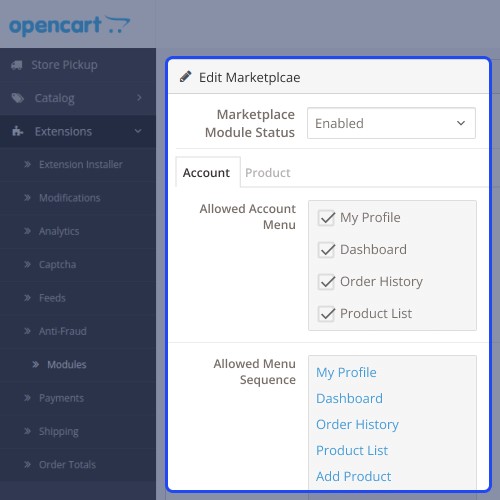Expand the Catalog menu chevron

pos(139,98)
